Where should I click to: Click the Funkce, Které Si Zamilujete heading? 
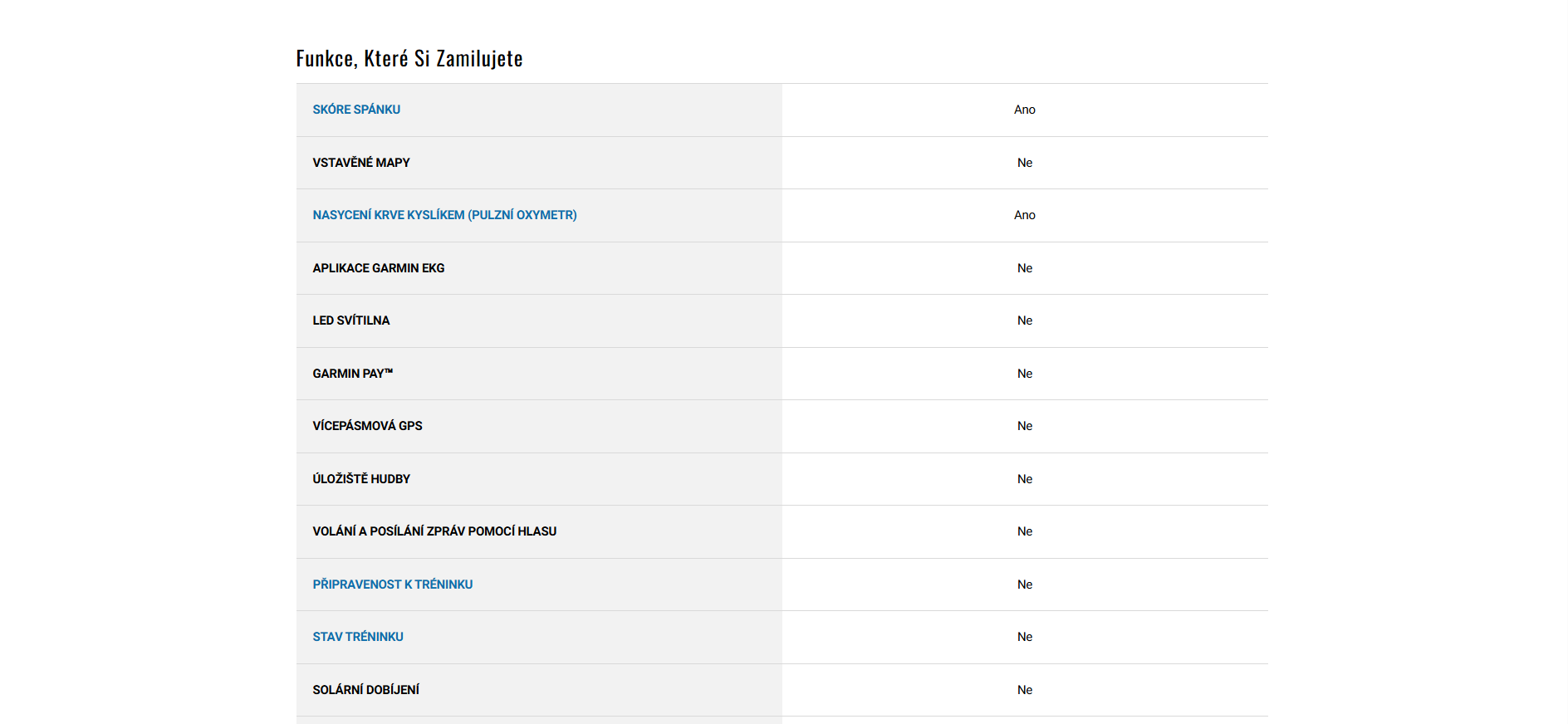409,58
